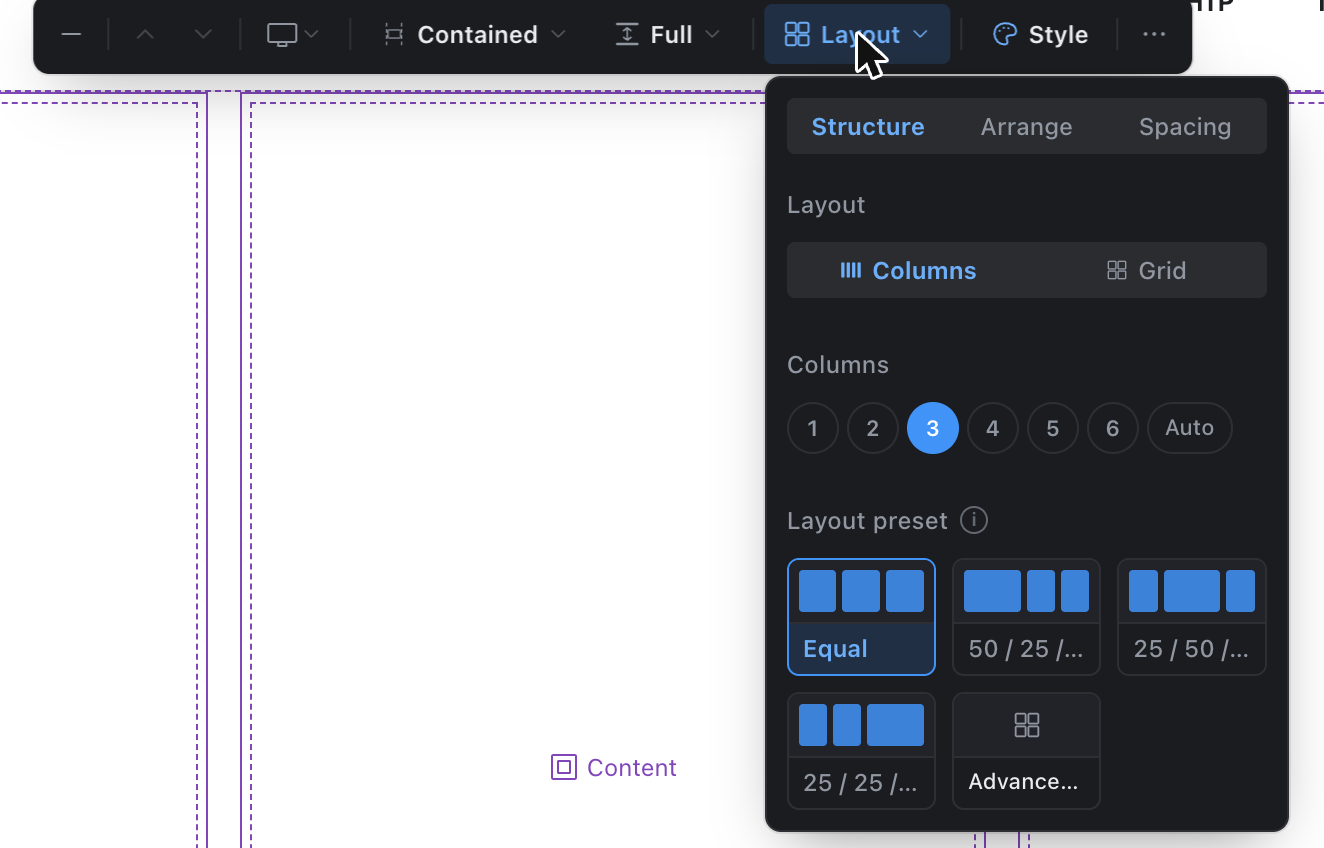The width and height of the screenshot is (1324, 848).
Task: Click the minus icon in toolbar
Action: click(71, 35)
